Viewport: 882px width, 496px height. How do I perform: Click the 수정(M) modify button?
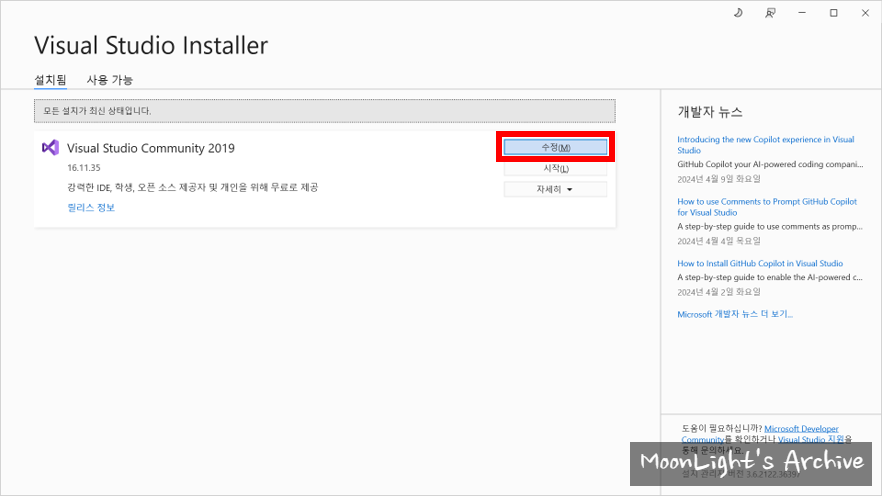[x=555, y=147]
